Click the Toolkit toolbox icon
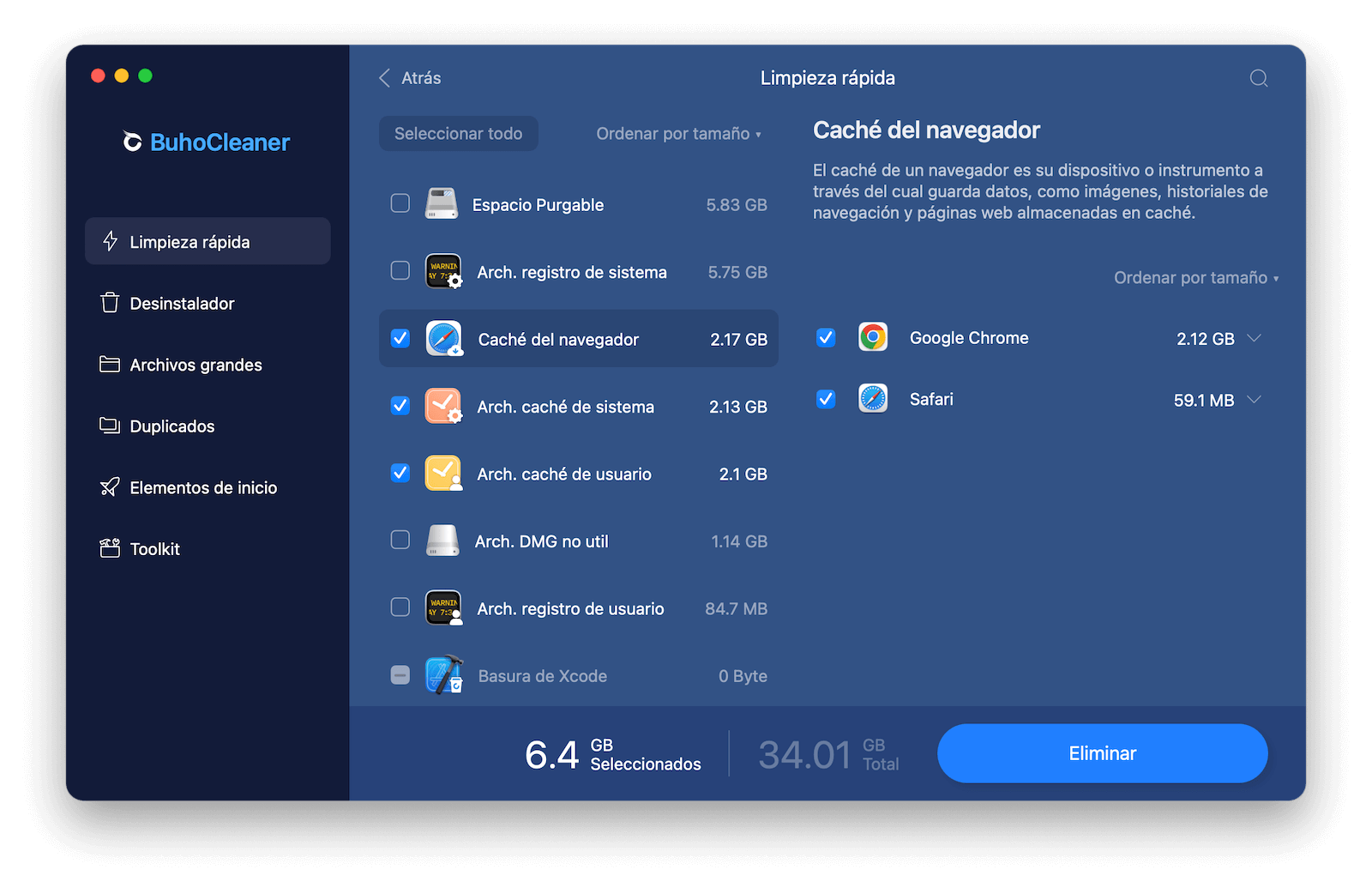This screenshot has height=888, width=1372. [x=110, y=548]
